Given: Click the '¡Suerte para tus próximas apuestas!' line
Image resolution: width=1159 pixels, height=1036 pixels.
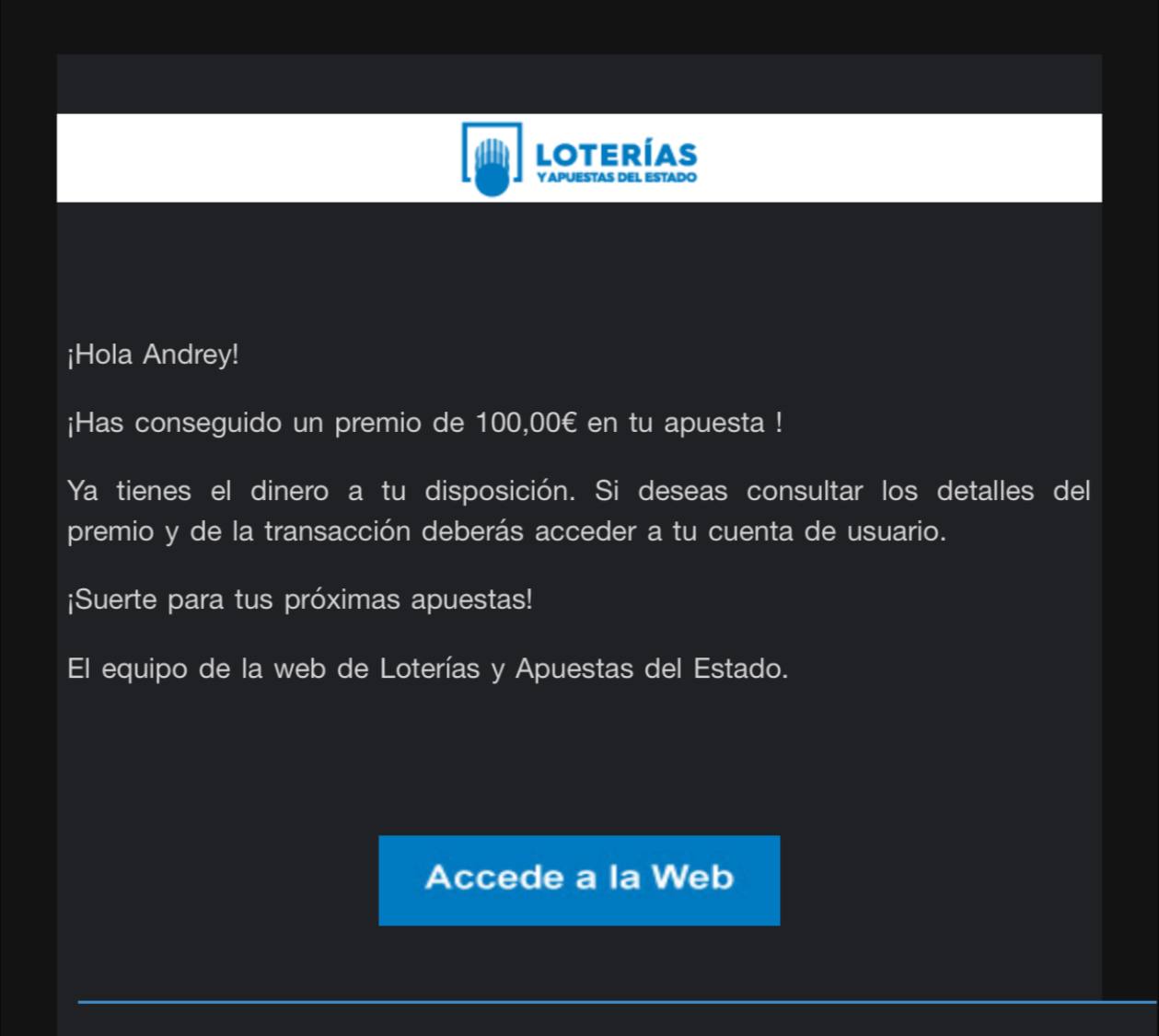Looking at the screenshot, I should tap(300, 600).
